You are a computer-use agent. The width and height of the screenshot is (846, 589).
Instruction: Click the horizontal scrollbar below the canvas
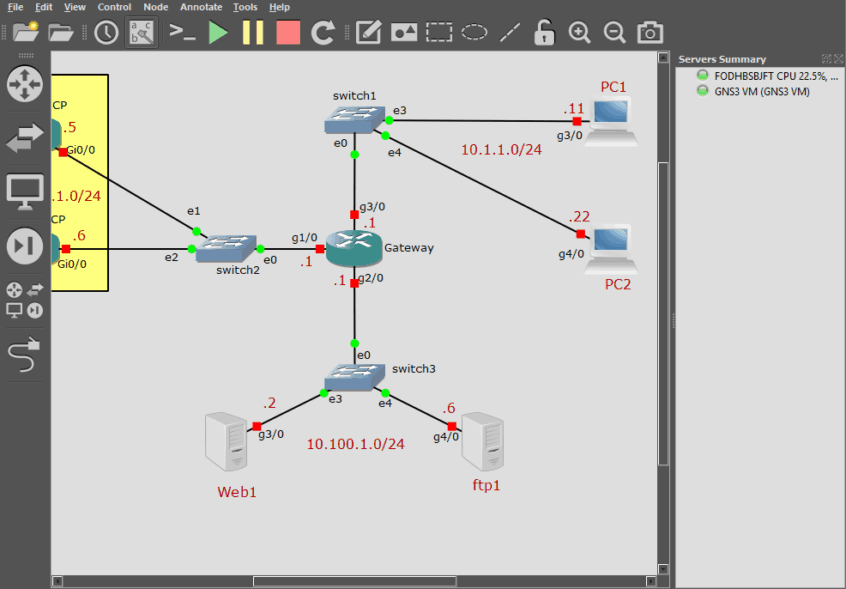point(355,580)
